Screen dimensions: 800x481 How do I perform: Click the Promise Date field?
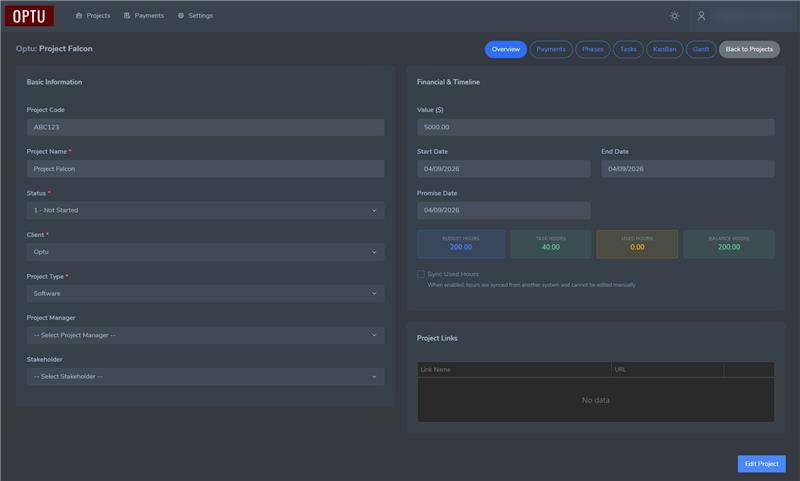click(x=504, y=210)
